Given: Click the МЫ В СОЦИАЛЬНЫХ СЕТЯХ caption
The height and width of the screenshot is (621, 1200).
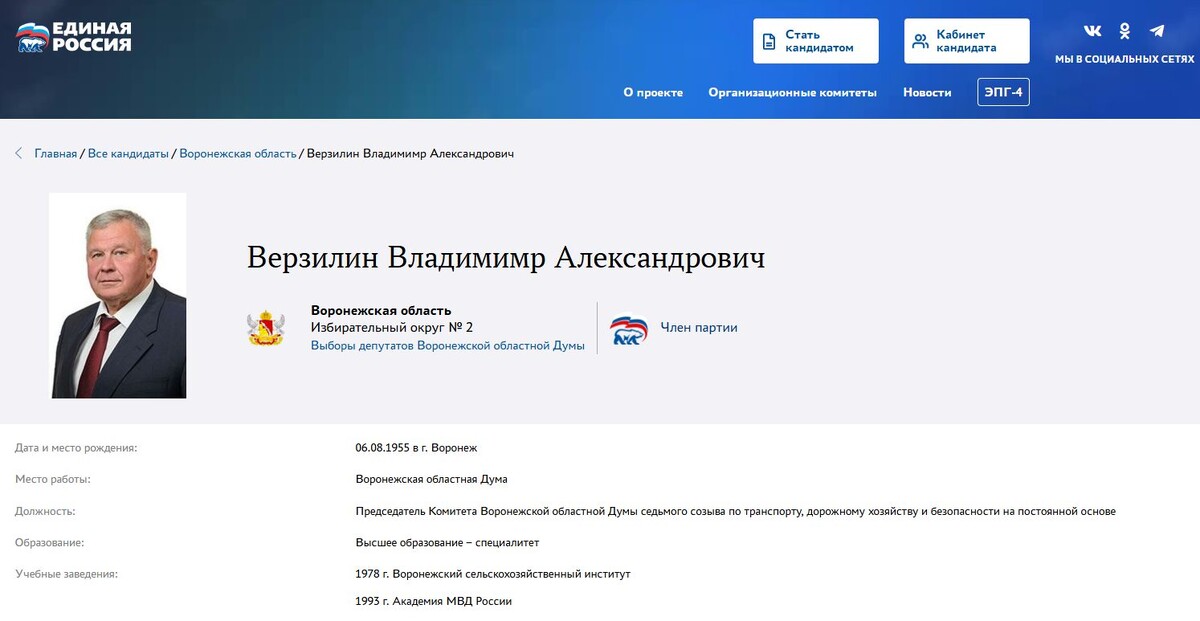Looking at the screenshot, I should [1125, 59].
